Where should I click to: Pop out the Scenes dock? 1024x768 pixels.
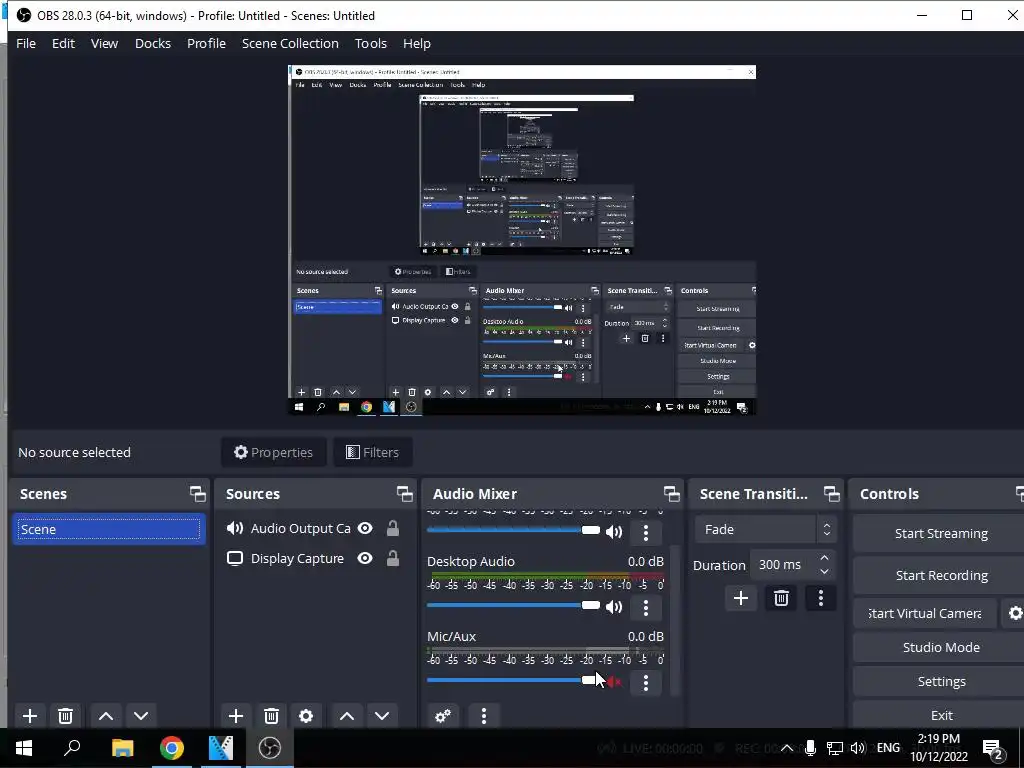pos(197,494)
